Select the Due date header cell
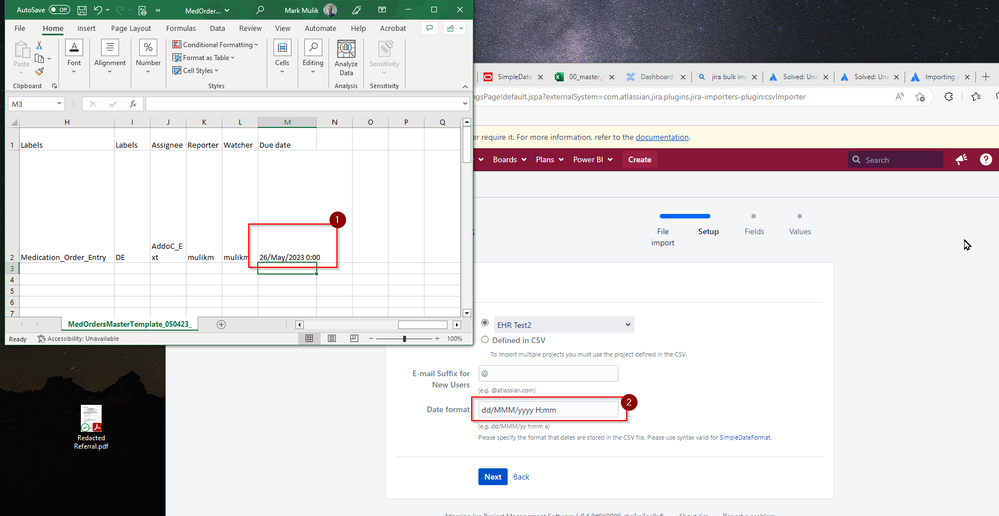 point(287,139)
